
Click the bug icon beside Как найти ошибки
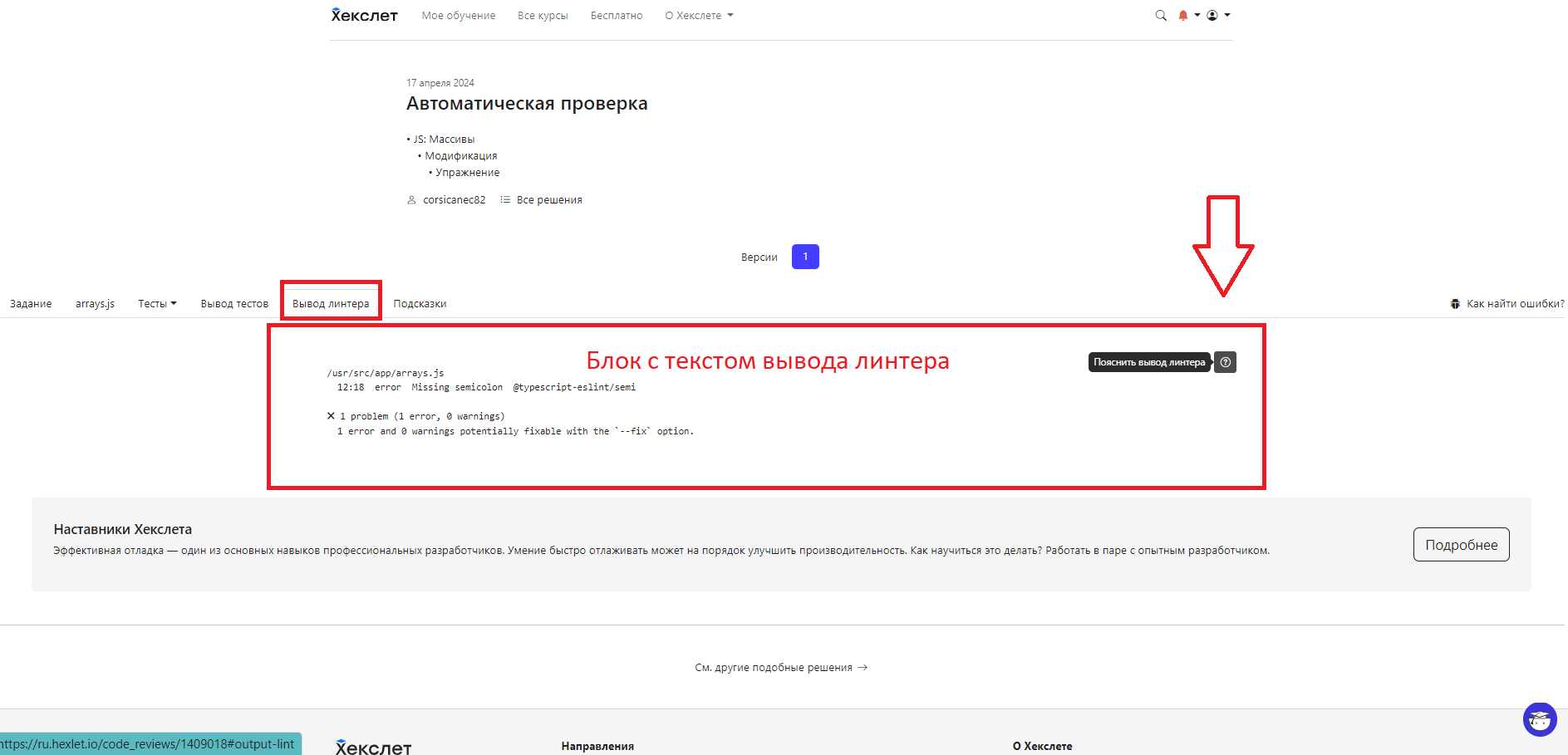coord(1455,304)
